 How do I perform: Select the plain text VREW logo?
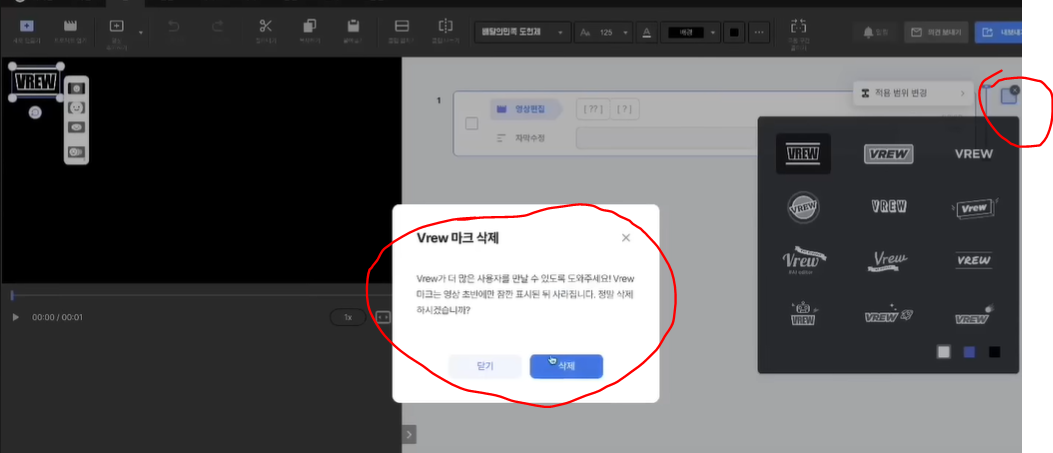[x=974, y=154]
